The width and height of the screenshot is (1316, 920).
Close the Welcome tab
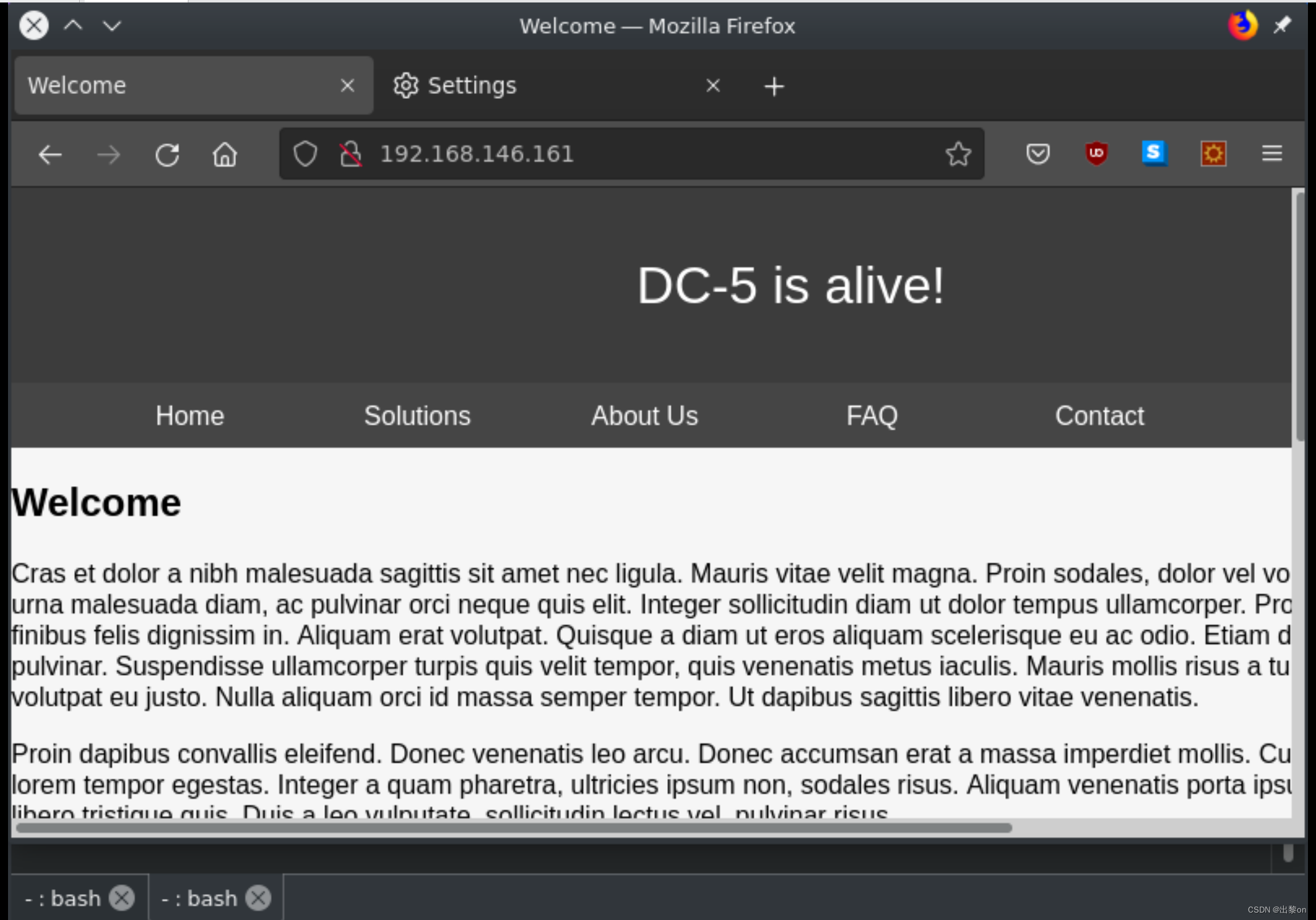[347, 85]
